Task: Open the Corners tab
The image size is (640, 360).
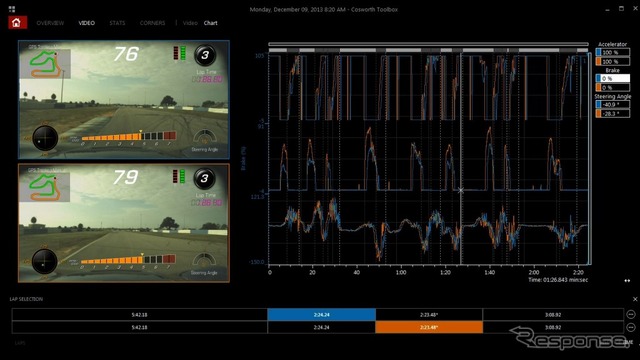Action: click(152, 23)
